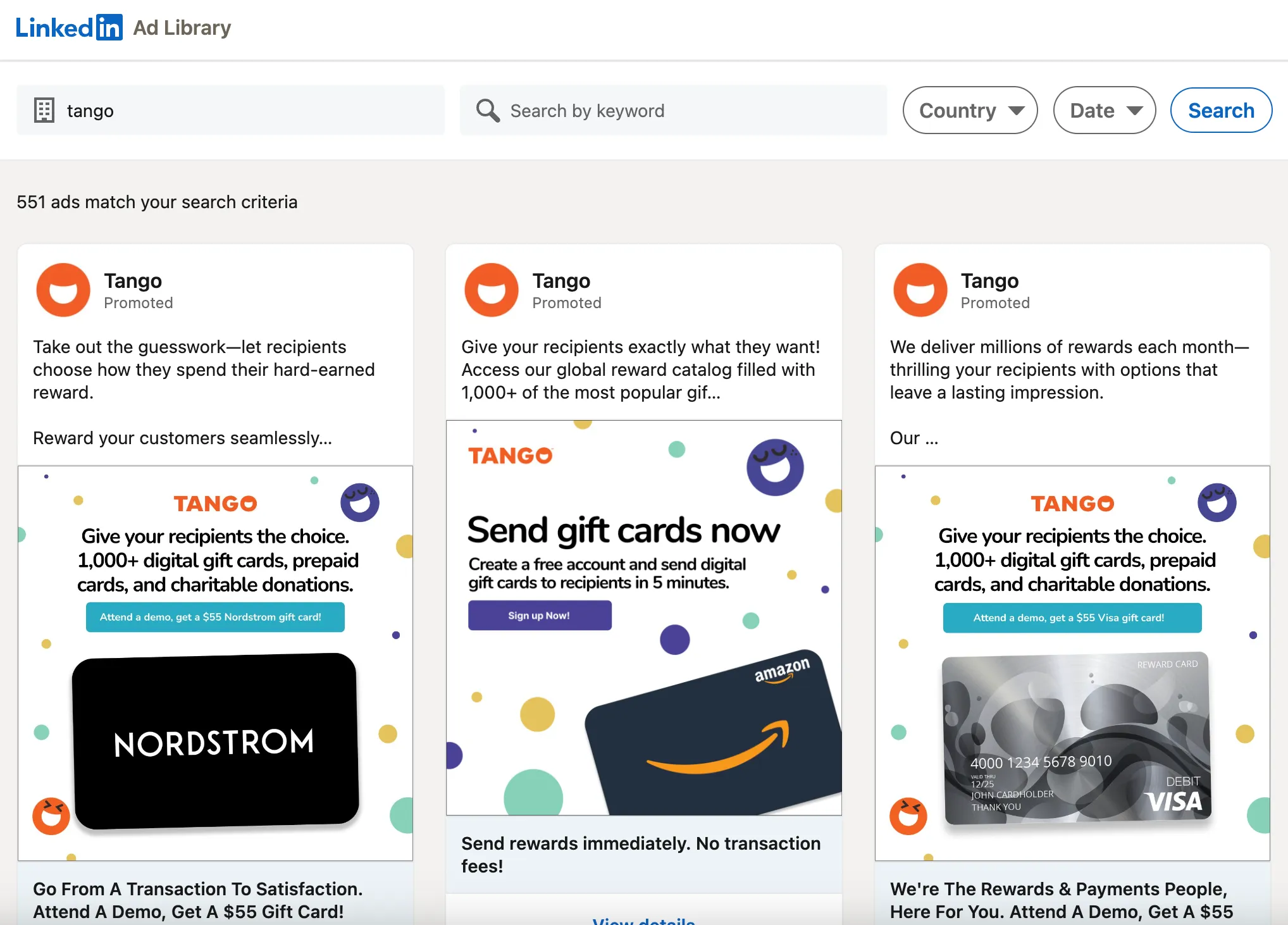Screen dimensions: 1288x925
Task: Click the advertiser field containing 'tango'
Action: (231, 111)
